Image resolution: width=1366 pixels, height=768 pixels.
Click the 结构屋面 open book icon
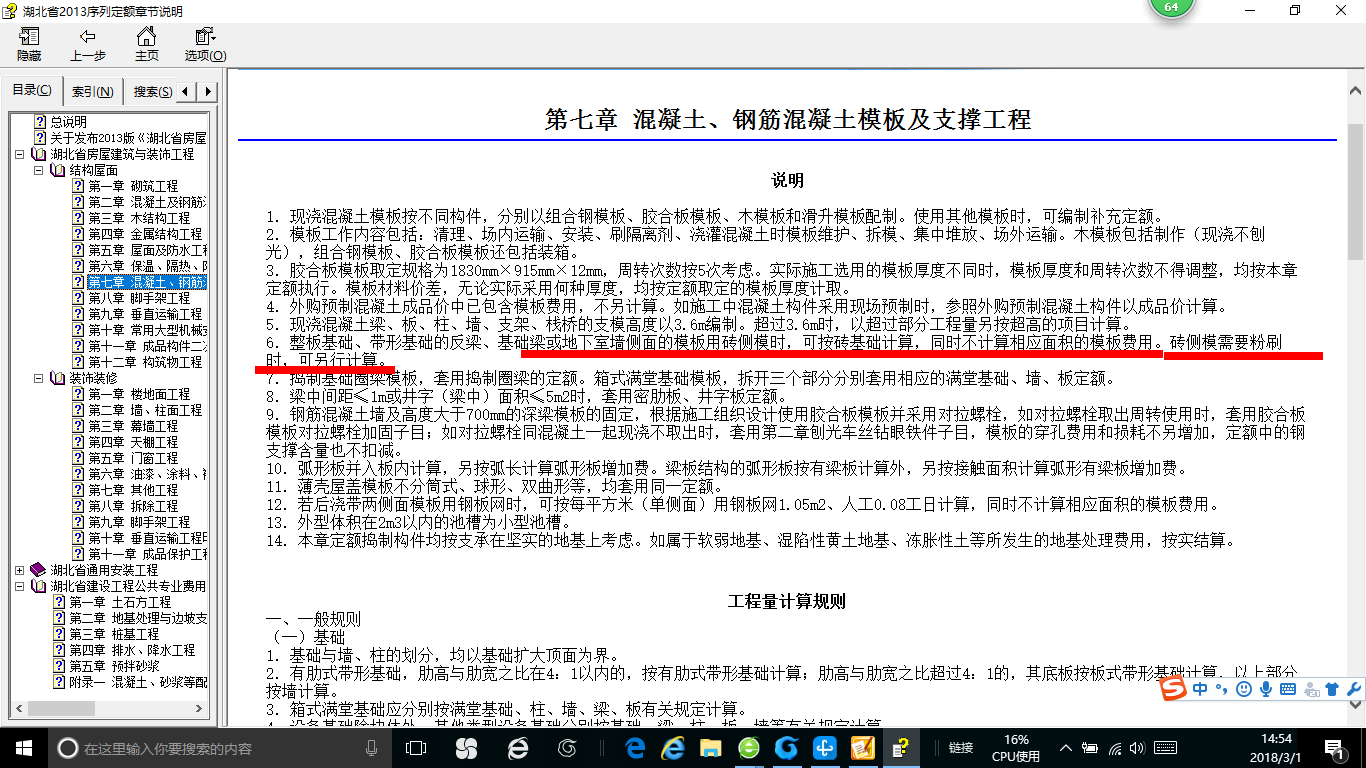tap(57, 171)
